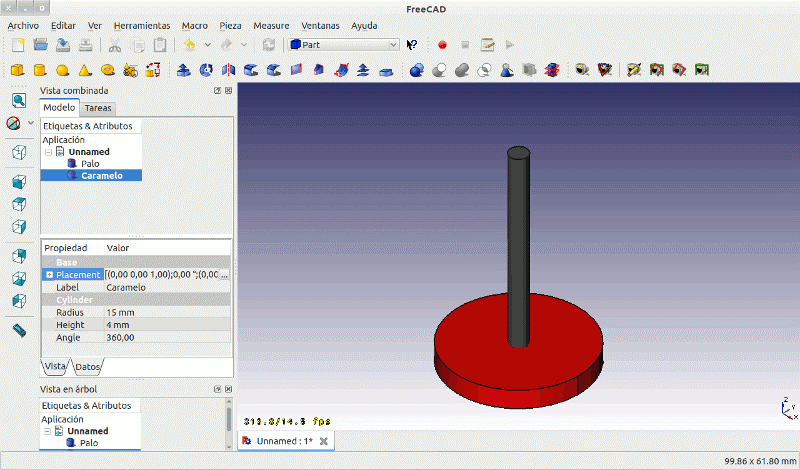This screenshot has width=800, height=470.
Task: Select the Palo object in tree
Action: pyautogui.click(x=90, y=163)
